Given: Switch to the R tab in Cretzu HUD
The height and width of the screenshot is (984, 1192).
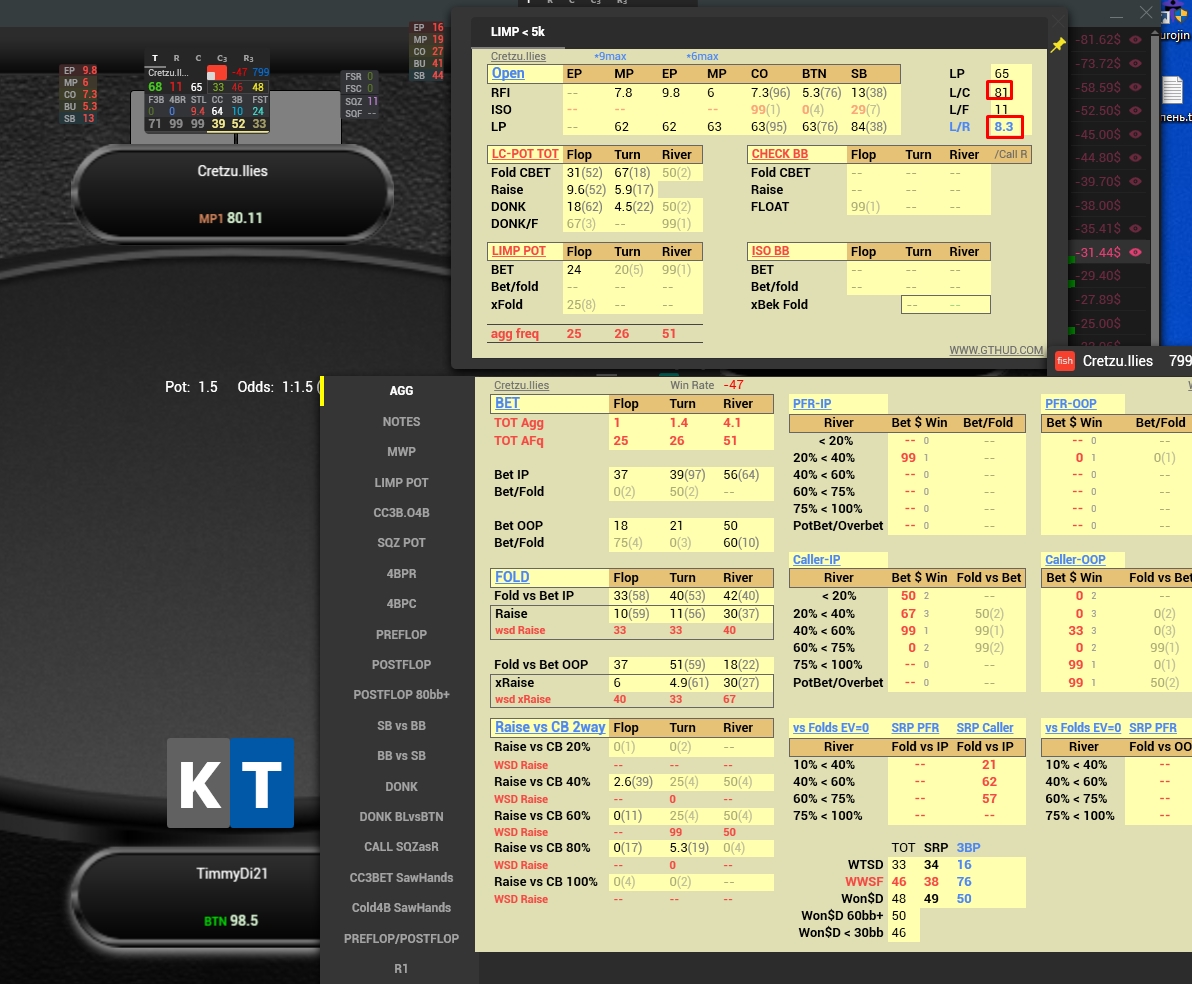Looking at the screenshot, I should (176, 58).
